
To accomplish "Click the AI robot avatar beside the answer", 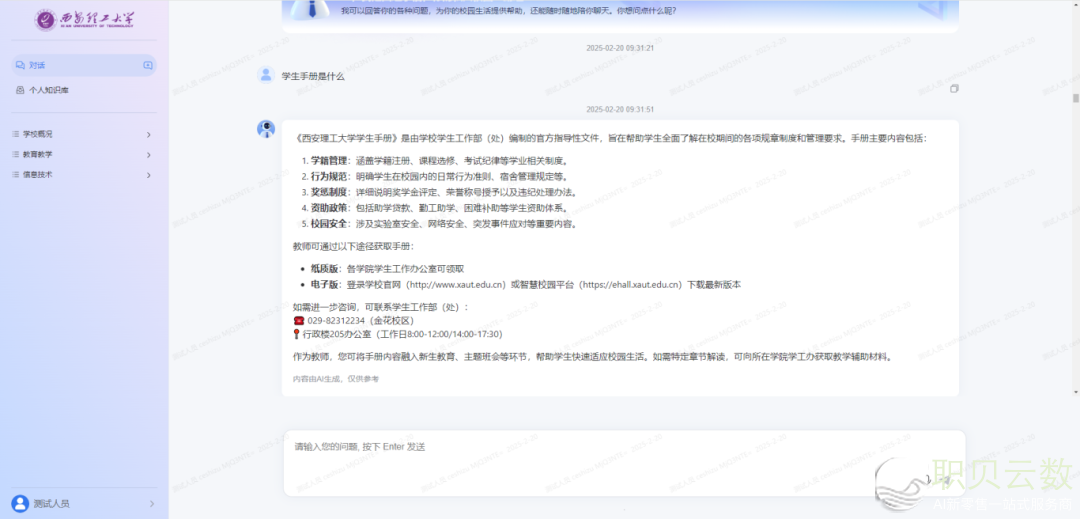I will 266,128.
